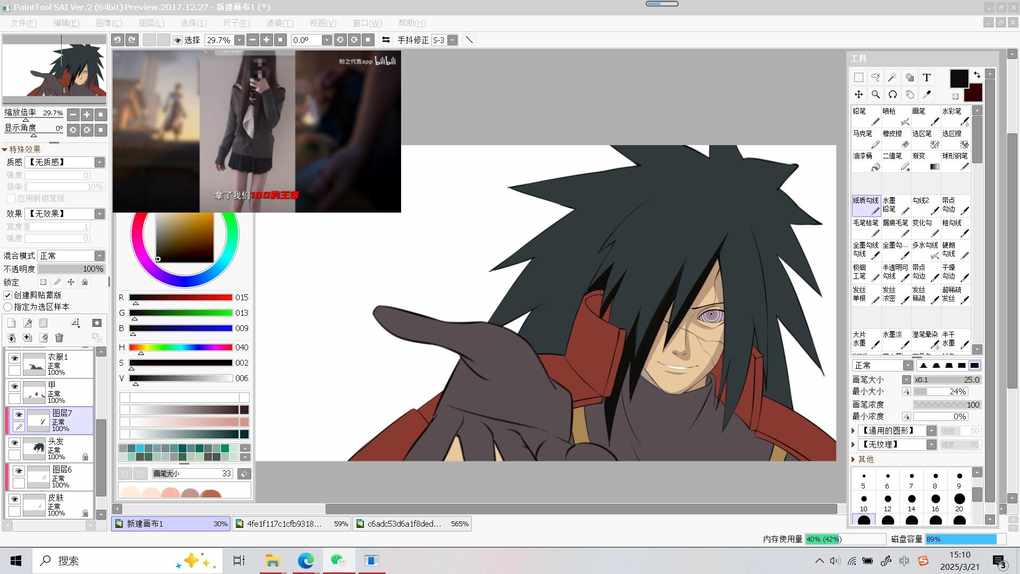Hide the 头发 layer
The width and height of the screenshot is (1020, 574).
coord(14,442)
